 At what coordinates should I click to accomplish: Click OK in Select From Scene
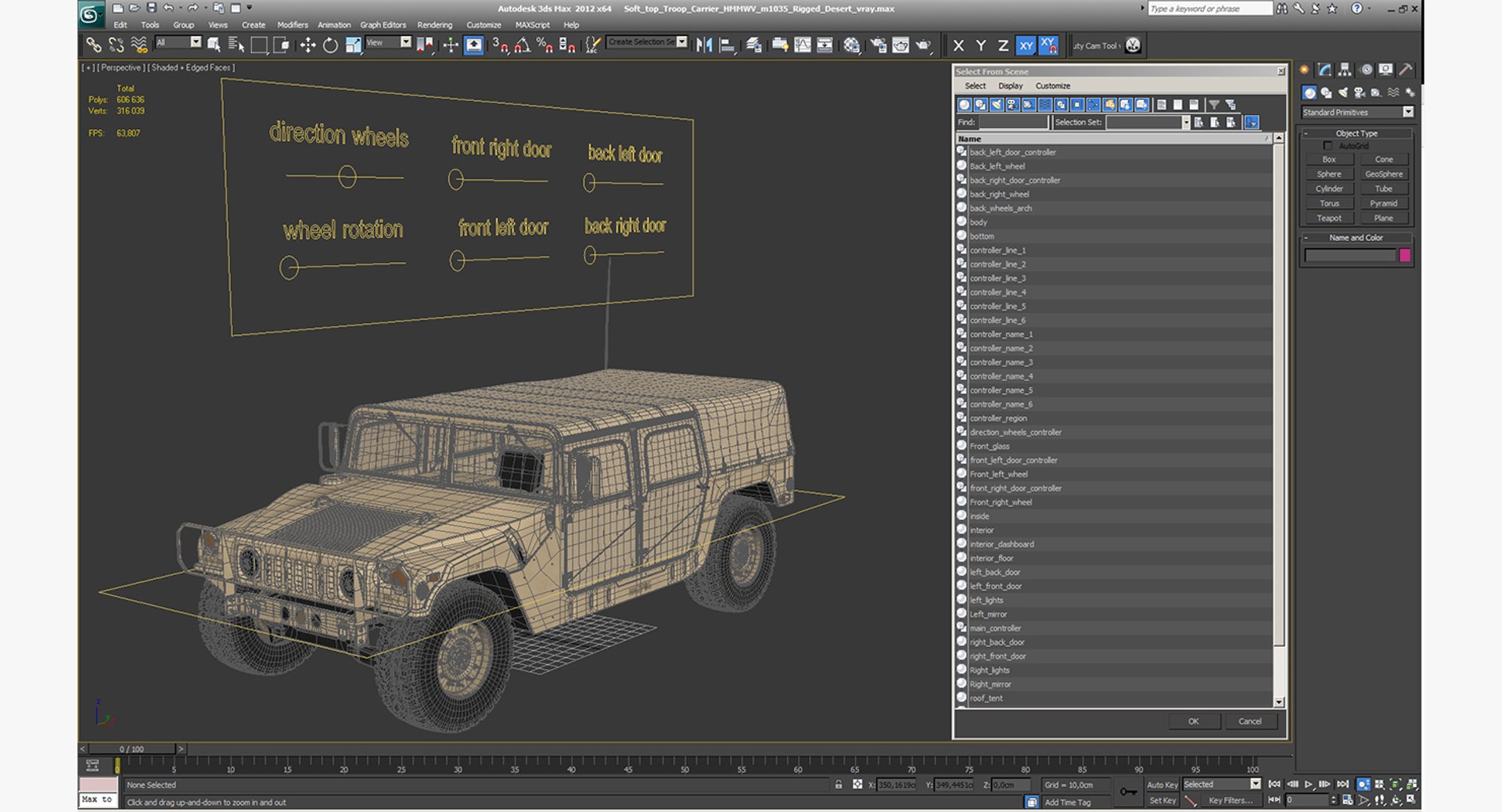tap(1193, 721)
